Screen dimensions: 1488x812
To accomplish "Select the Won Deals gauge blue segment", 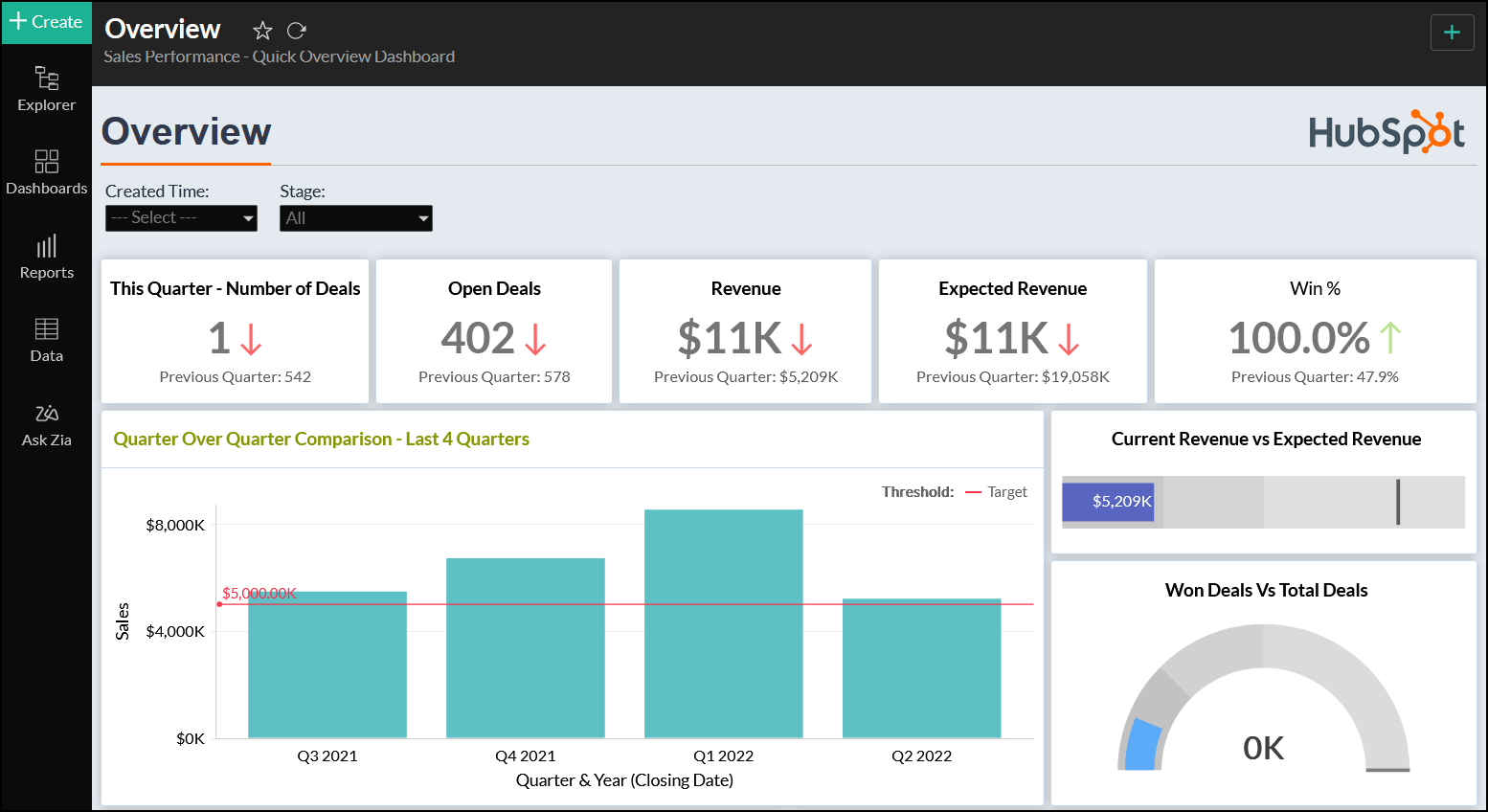I will (1141, 745).
